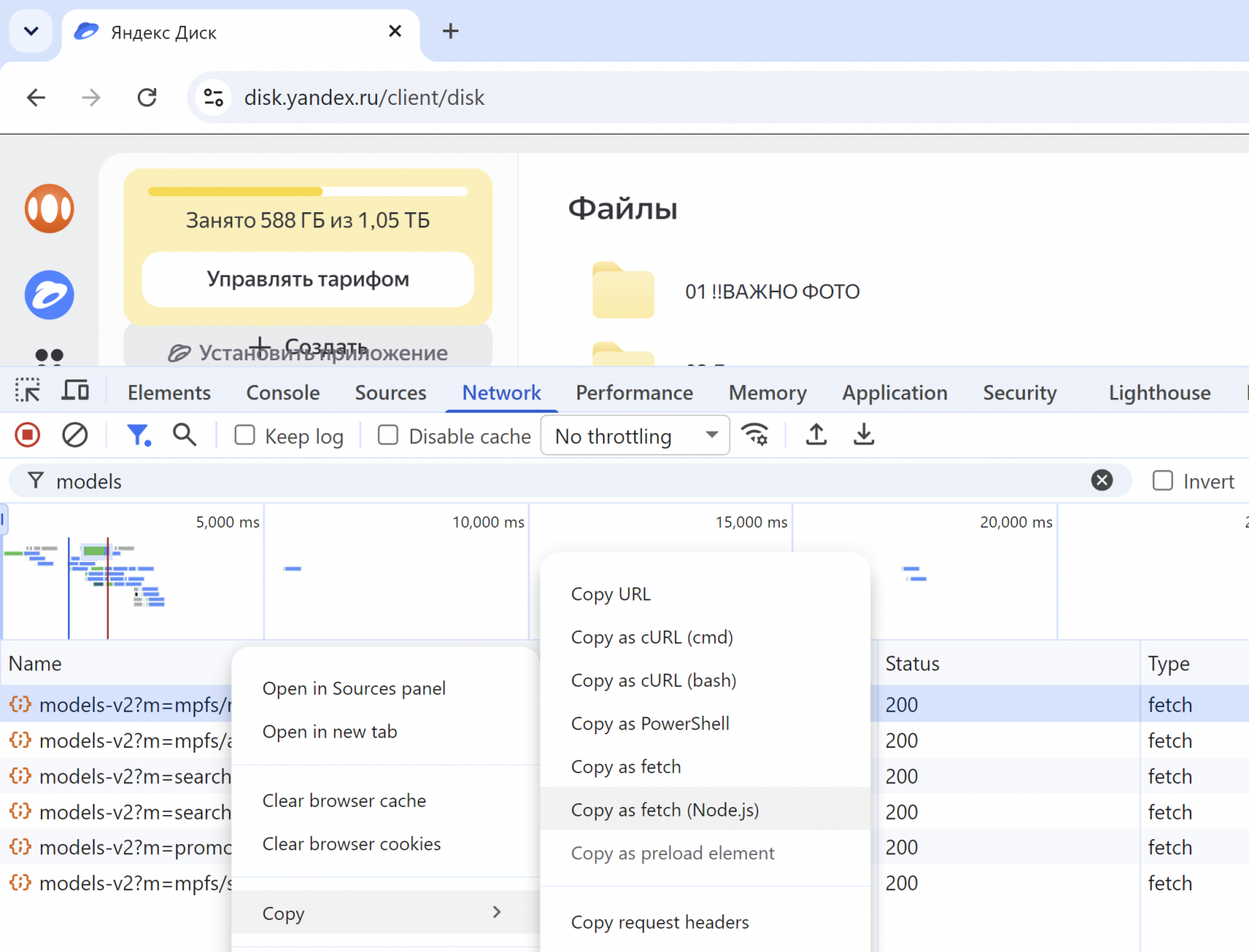Viewport: 1249px width, 952px height.
Task: Import HAR file upload icon
Action: tap(816, 435)
